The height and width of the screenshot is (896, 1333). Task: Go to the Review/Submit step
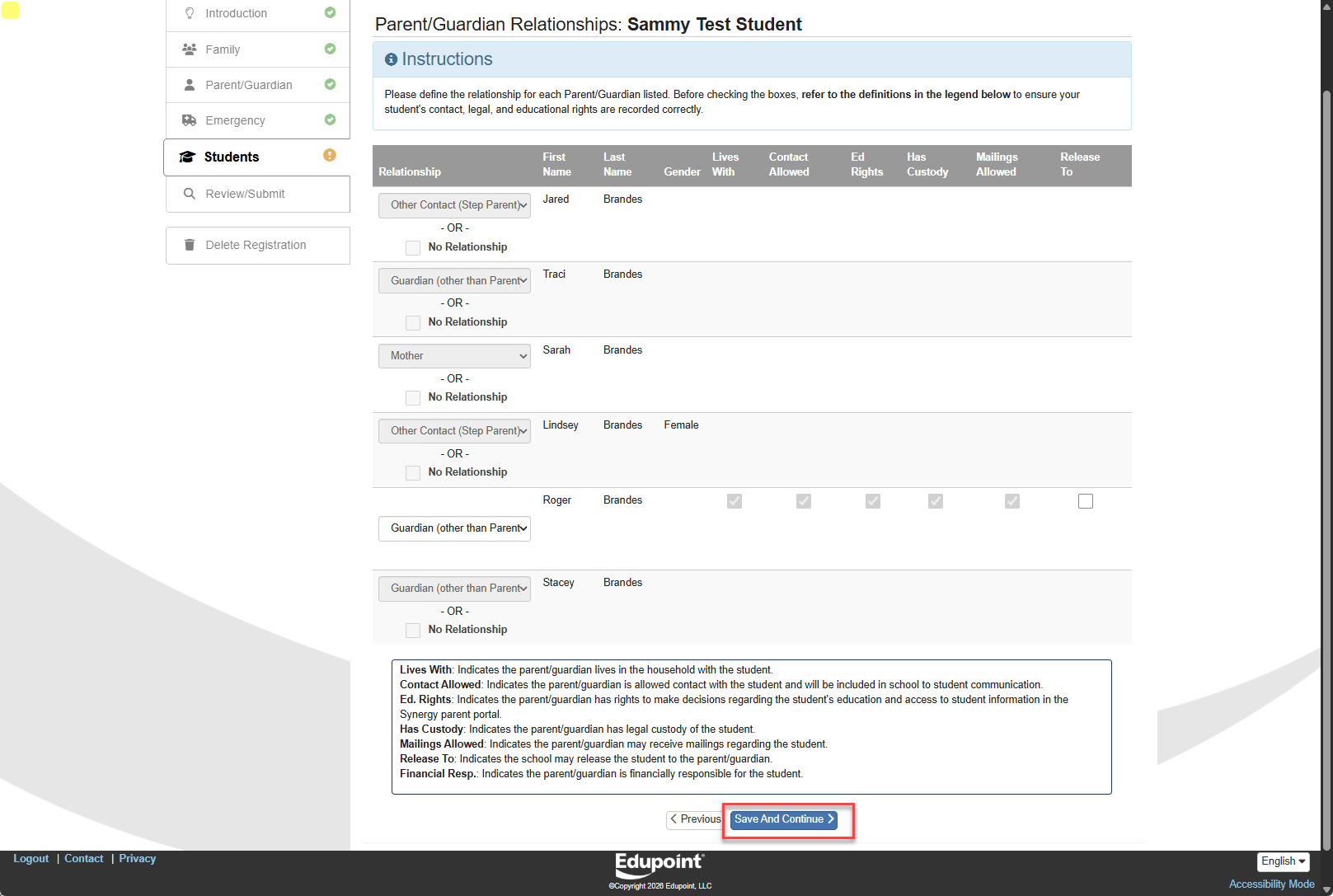point(257,194)
